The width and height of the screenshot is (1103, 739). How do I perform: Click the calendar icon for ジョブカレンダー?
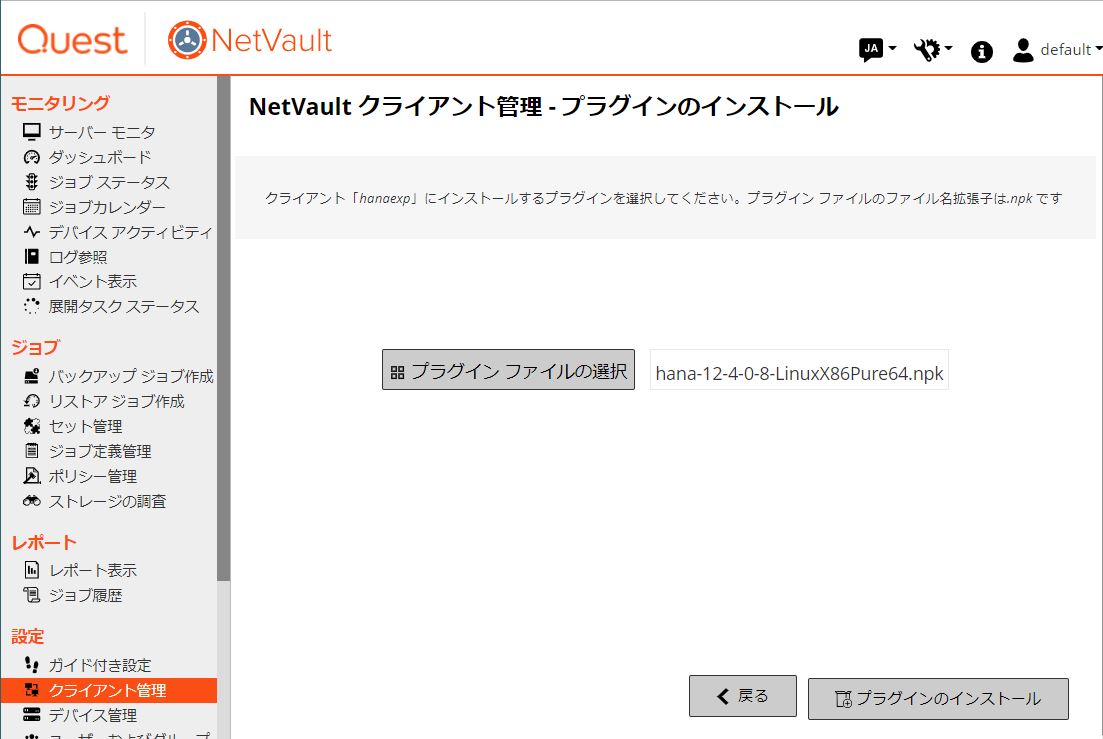[x=32, y=207]
